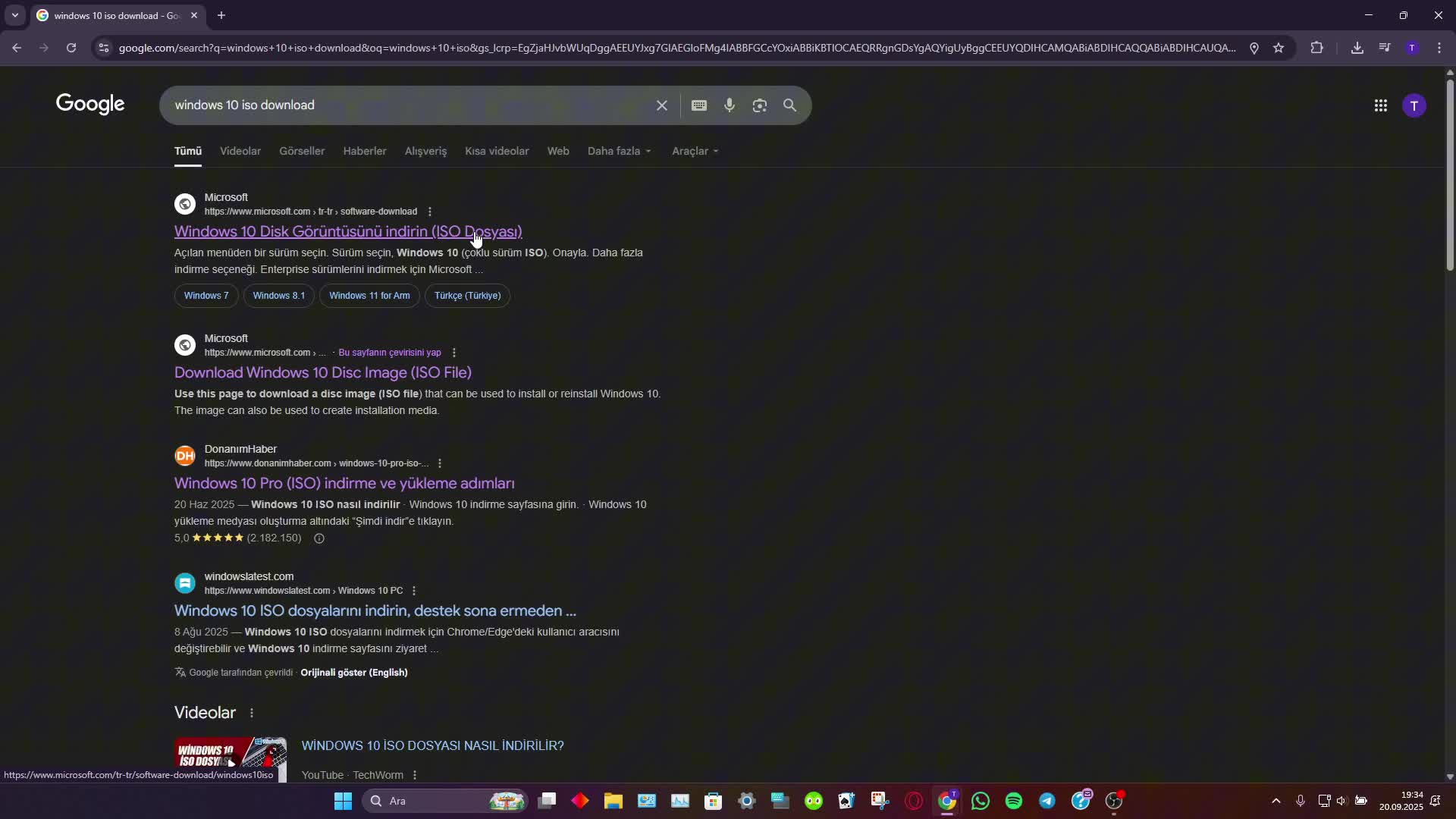Image resolution: width=1456 pixels, height=819 pixels.
Task: Open Google Lens image search icon
Action: [759, 105]
